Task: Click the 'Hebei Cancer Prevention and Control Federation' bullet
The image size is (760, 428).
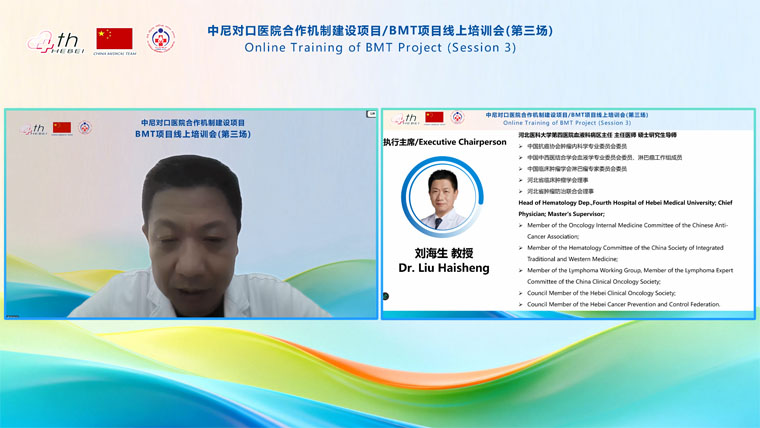Action: pos(623,304)
